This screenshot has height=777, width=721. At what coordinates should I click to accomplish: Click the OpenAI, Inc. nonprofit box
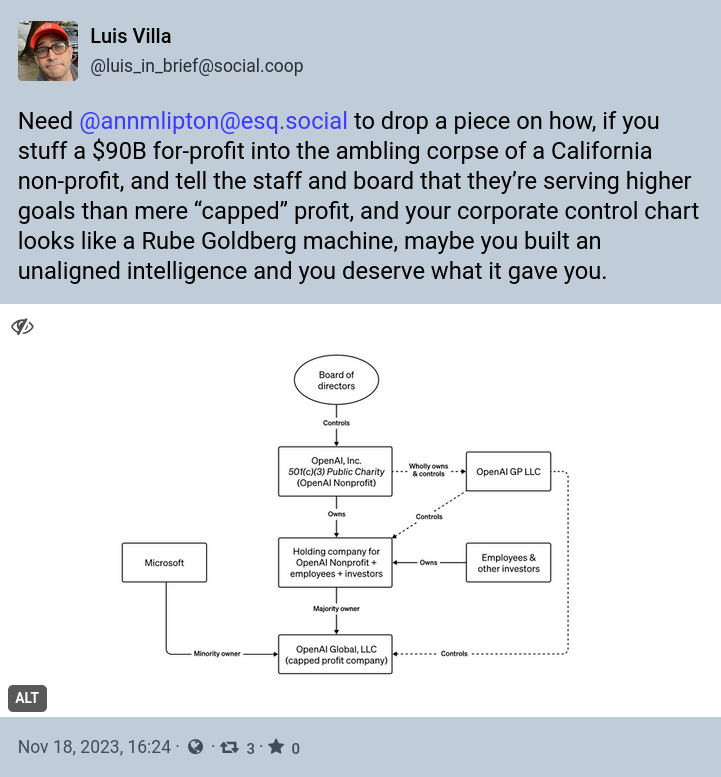tap(335, 471)
